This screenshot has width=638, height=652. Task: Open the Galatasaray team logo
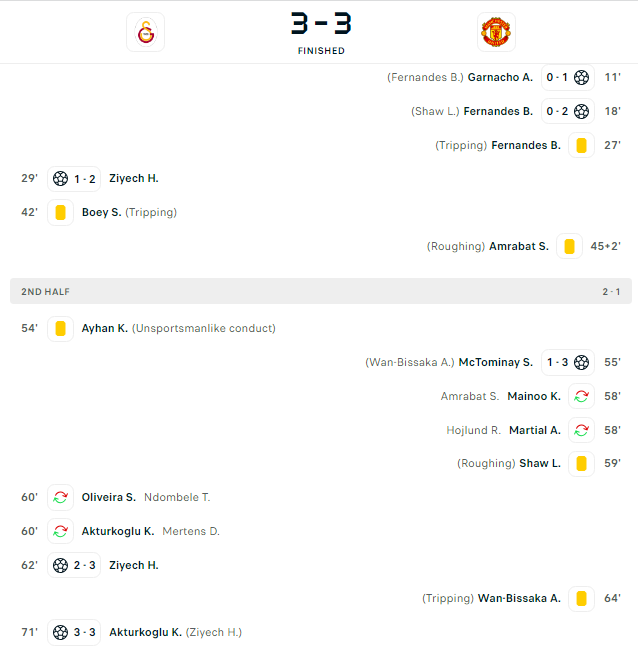pos(146,32)
